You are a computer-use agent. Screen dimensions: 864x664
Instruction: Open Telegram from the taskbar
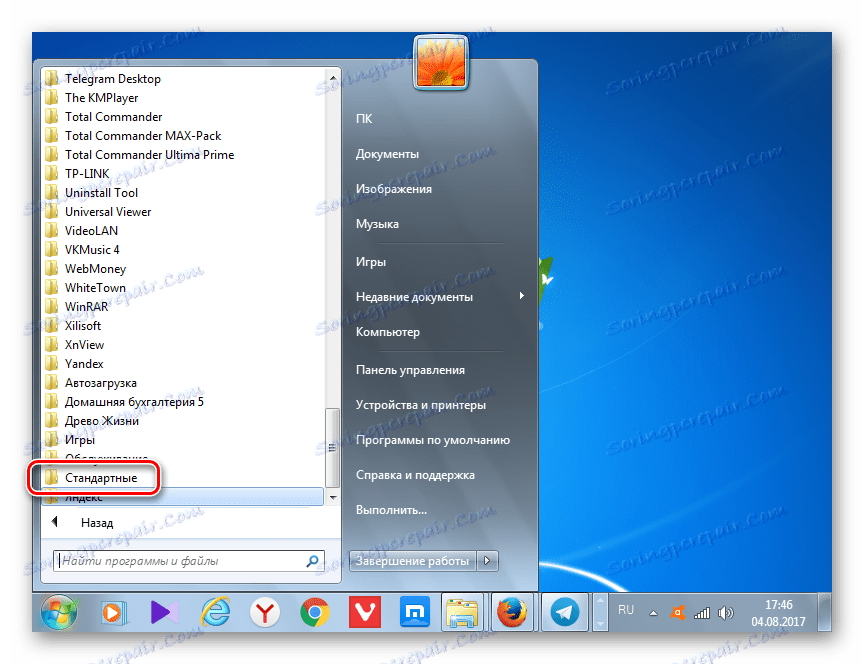pos(564,611)
